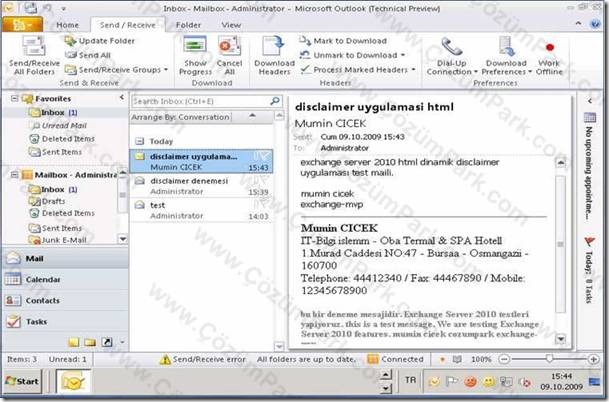Open Dial-Up Connection menu
Viewport: 609px width, 402px height.
[x=452, y=55]
